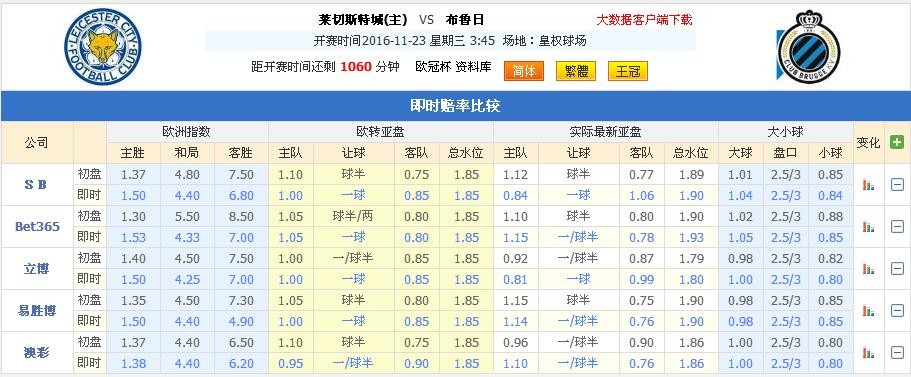Open 大数据客户端下载 link
The width and height of the screenshot is (911, 377).
[x=644, y=20]
